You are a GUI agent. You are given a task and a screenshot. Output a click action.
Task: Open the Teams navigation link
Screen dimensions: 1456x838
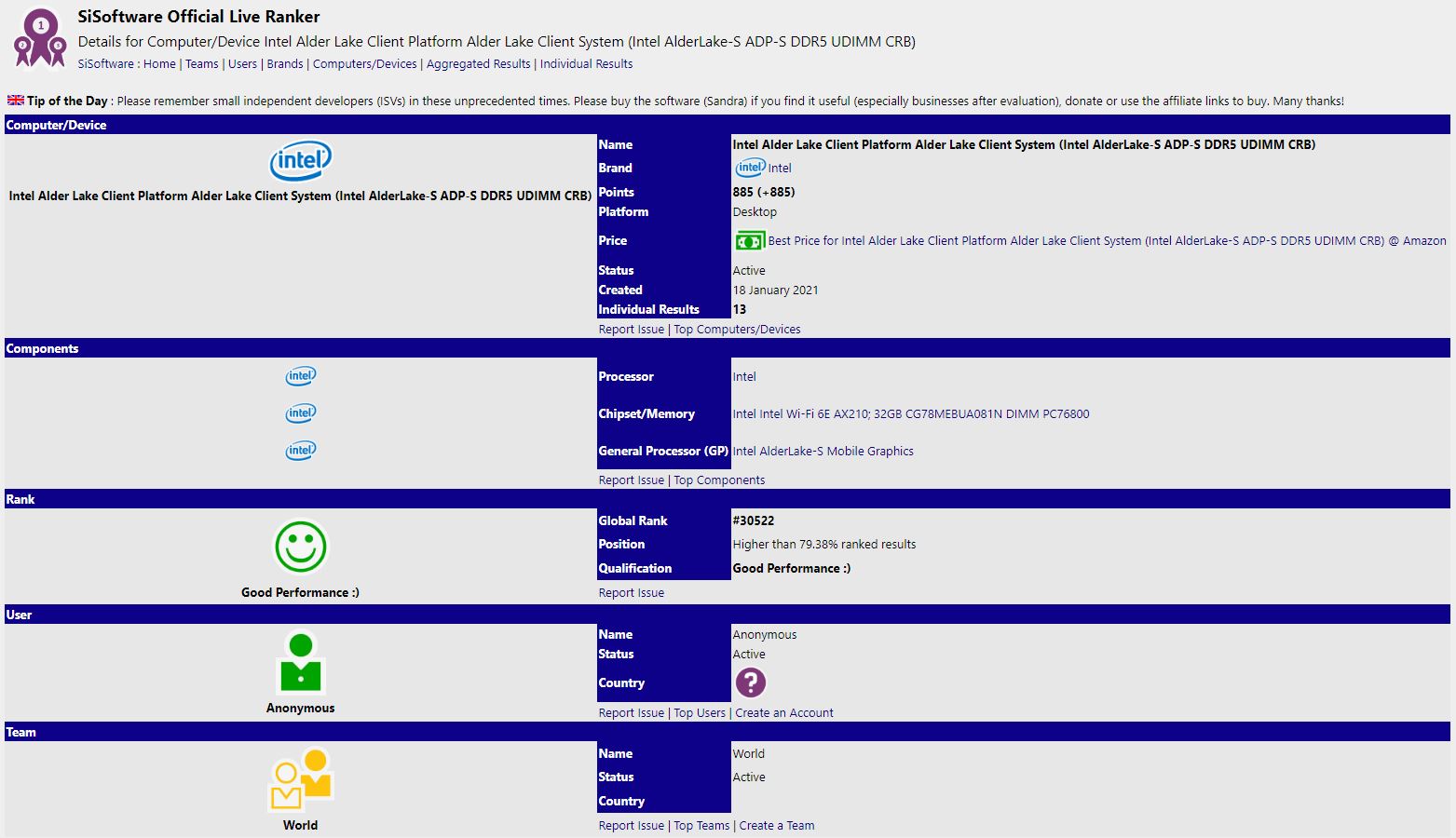[x=201, y=64]
